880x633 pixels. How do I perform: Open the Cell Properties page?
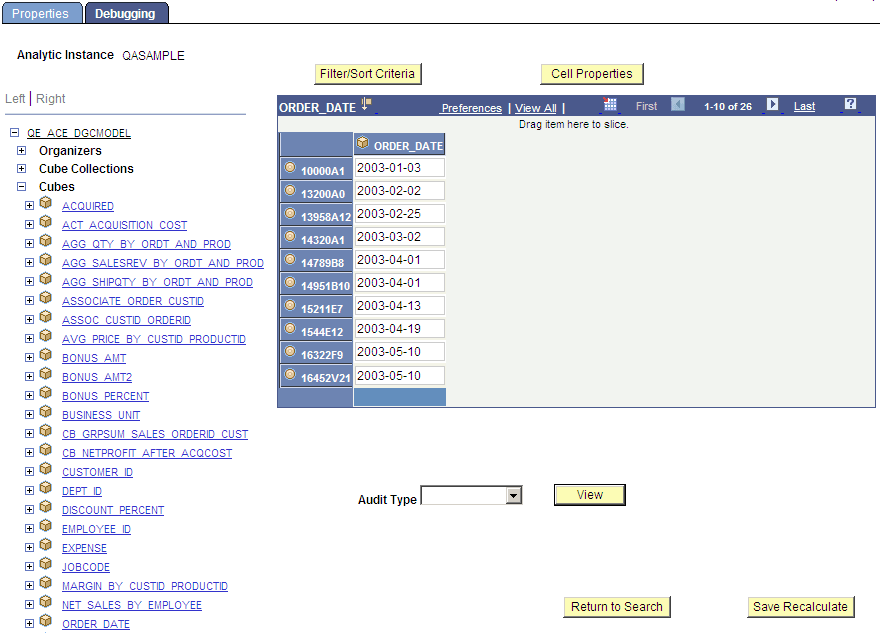click(591, 73)
